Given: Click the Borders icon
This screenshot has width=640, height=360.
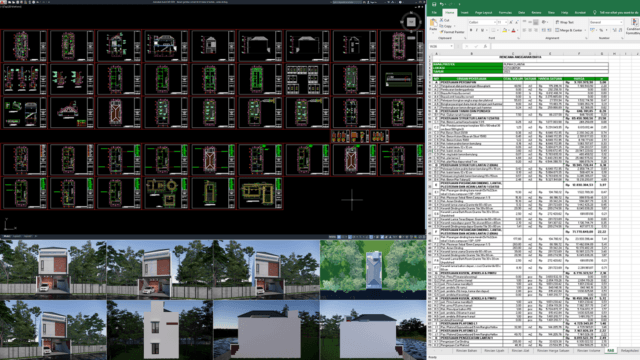Looking at the screenshot, I should 493,30.
